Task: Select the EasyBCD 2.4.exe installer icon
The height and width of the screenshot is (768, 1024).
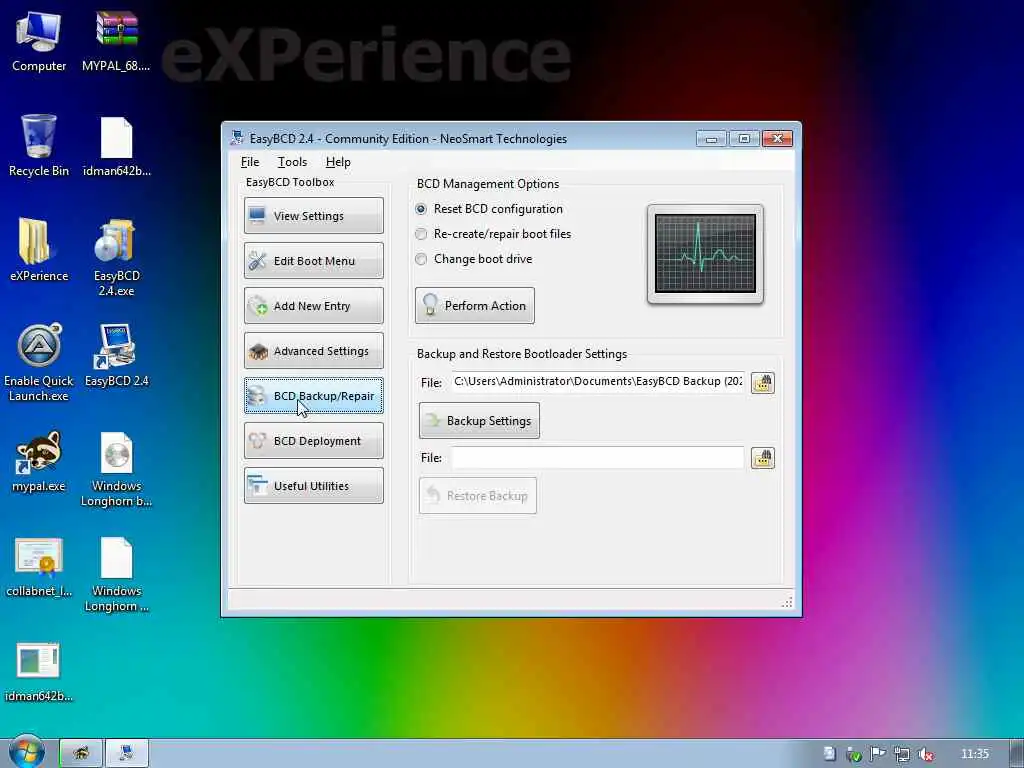Action: [116, 256]
